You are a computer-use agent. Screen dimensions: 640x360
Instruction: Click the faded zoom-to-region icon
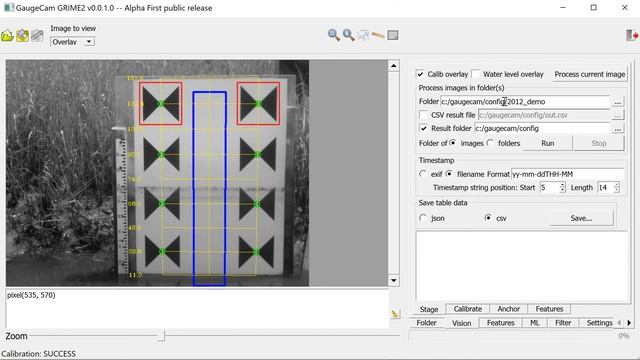click(363, 35)
